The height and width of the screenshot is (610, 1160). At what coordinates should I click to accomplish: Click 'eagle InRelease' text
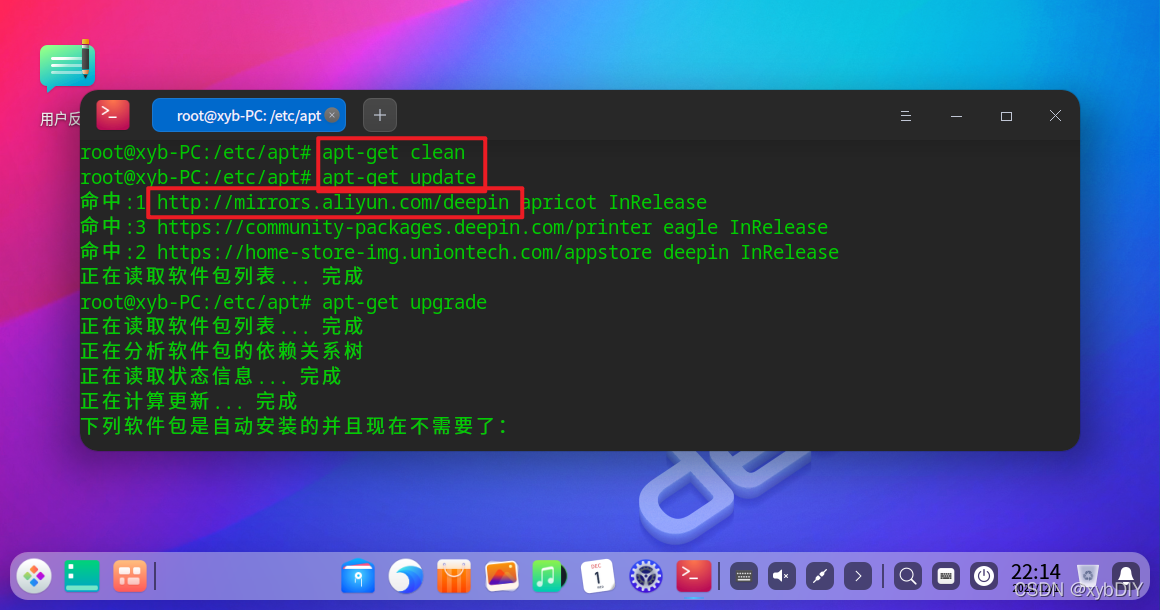pyautogui.click(x=745, y=227)
